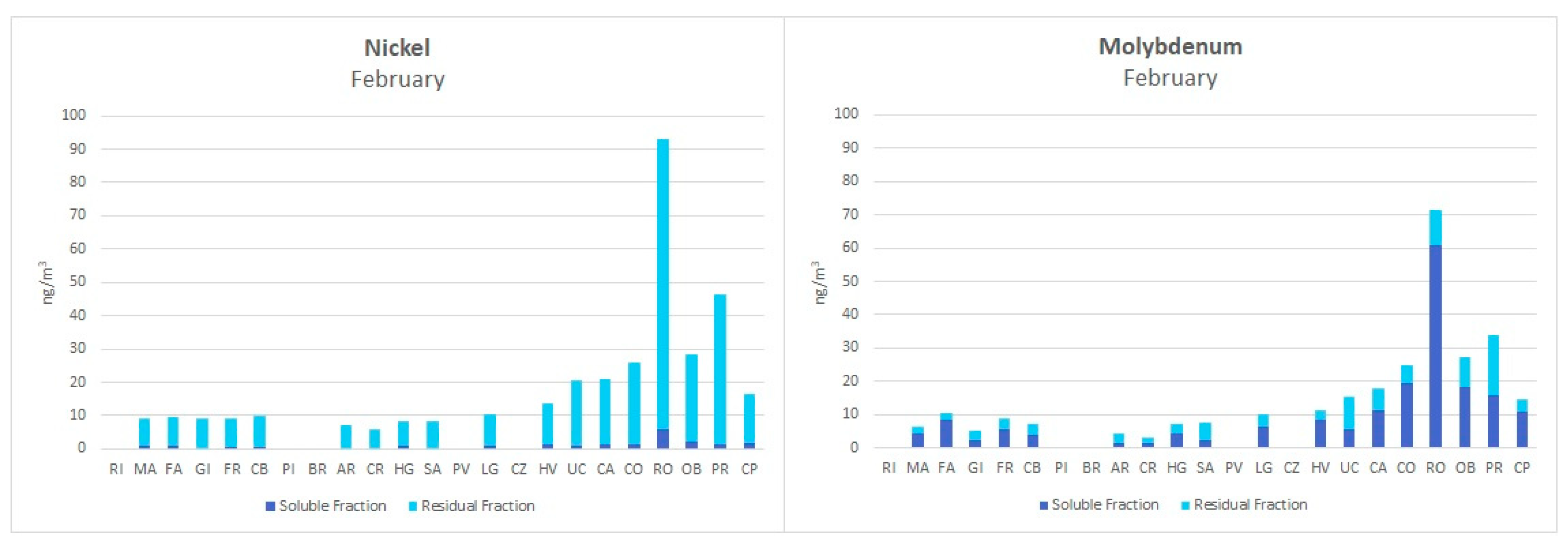Click the Nickel chart title

pos(397,47)
